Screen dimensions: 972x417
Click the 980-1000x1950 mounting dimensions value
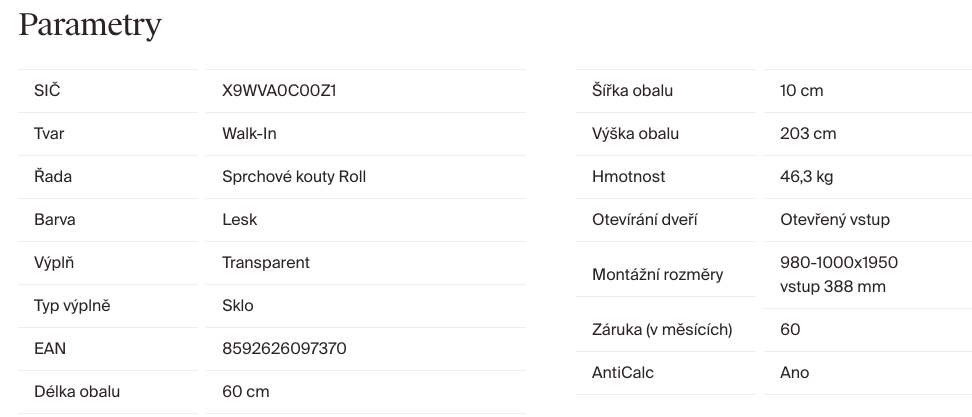838,263
